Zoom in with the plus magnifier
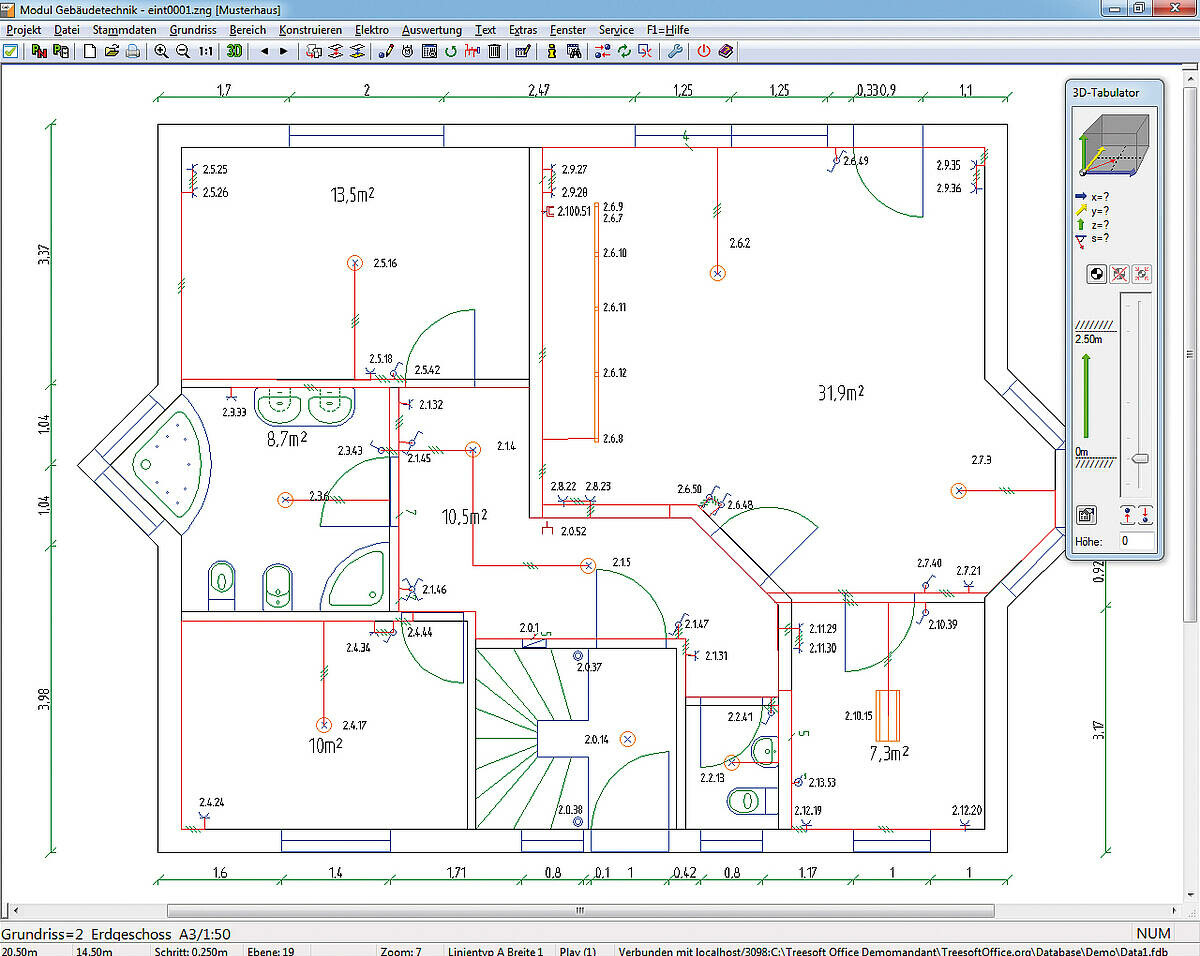 [x=161, y=51]
